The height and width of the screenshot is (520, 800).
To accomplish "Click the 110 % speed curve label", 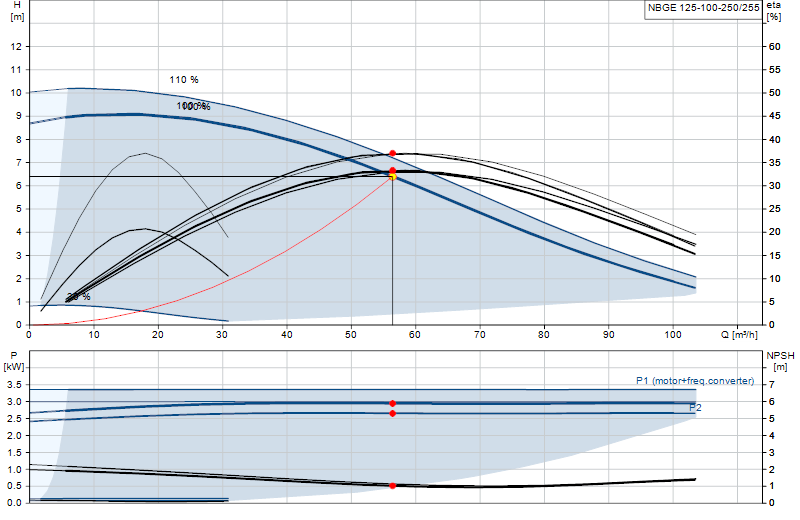I will click(x=184, y=80).
